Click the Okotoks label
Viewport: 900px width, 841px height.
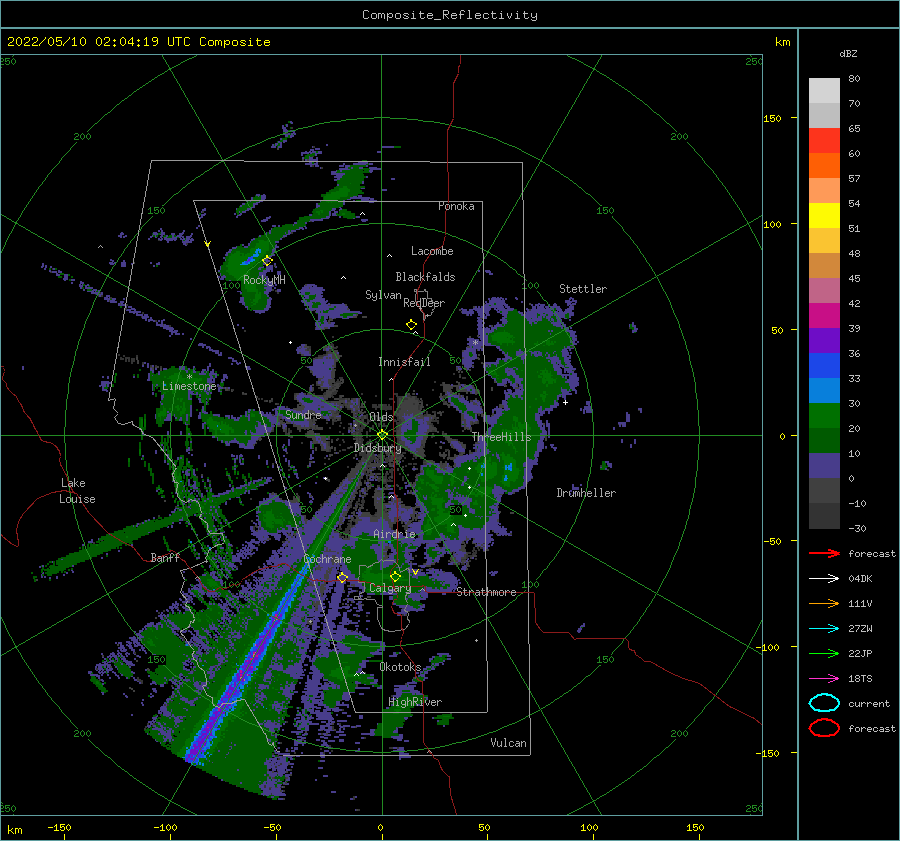tap(400, 667)
